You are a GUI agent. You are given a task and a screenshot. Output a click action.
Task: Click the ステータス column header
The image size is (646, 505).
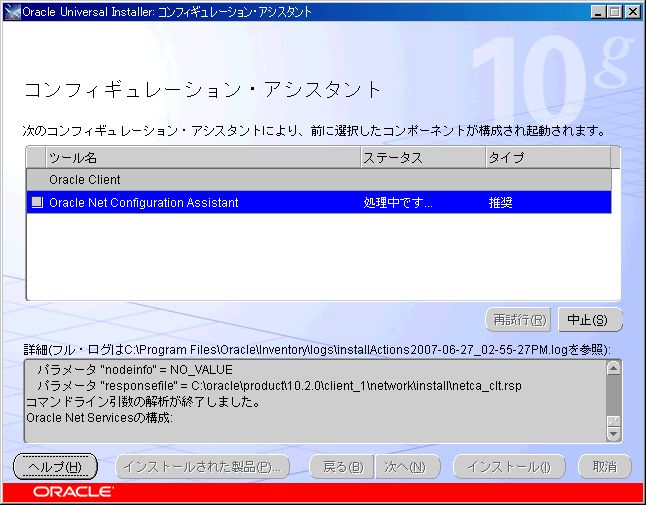[423, 157]
